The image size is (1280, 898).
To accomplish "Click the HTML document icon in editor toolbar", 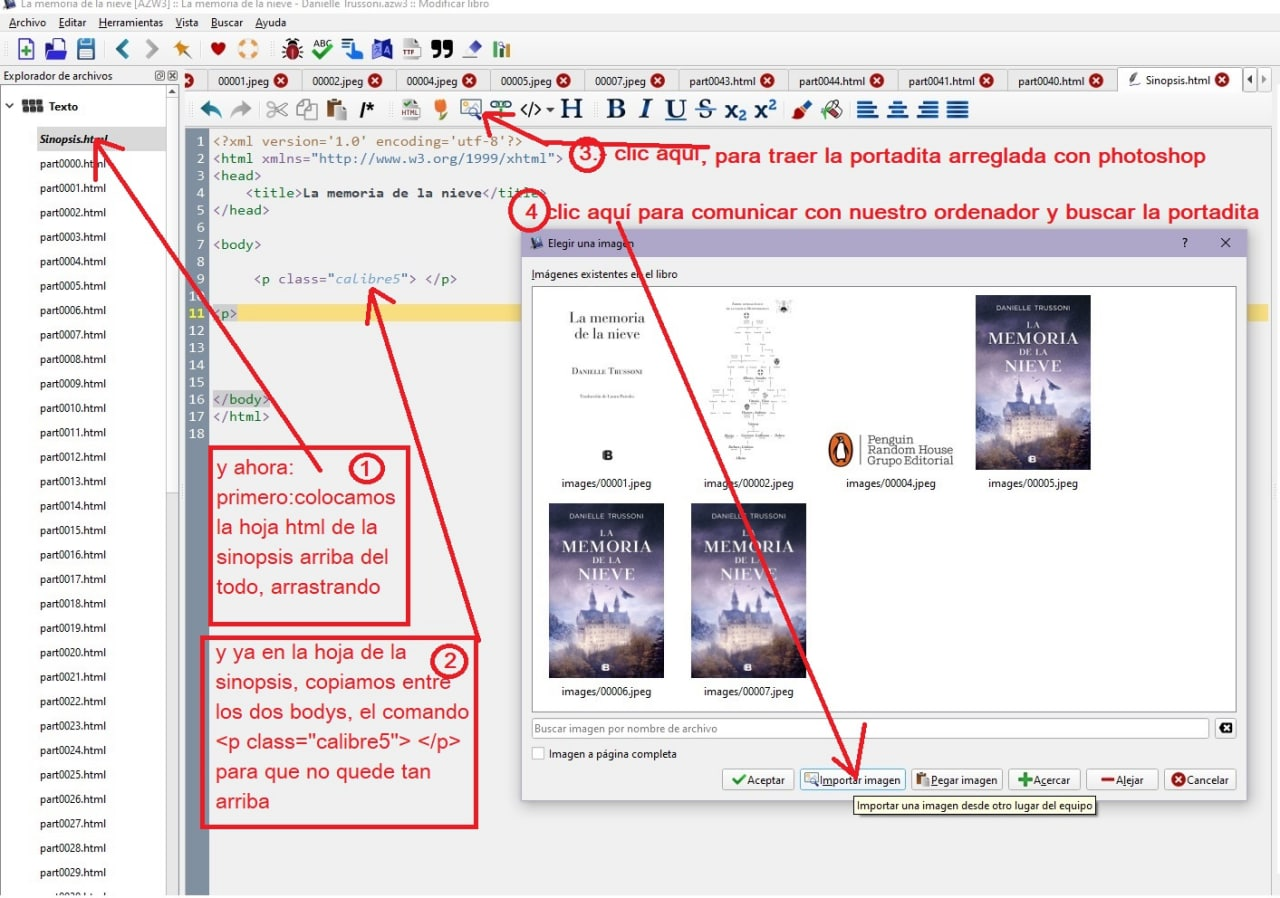I will point(410,110).
